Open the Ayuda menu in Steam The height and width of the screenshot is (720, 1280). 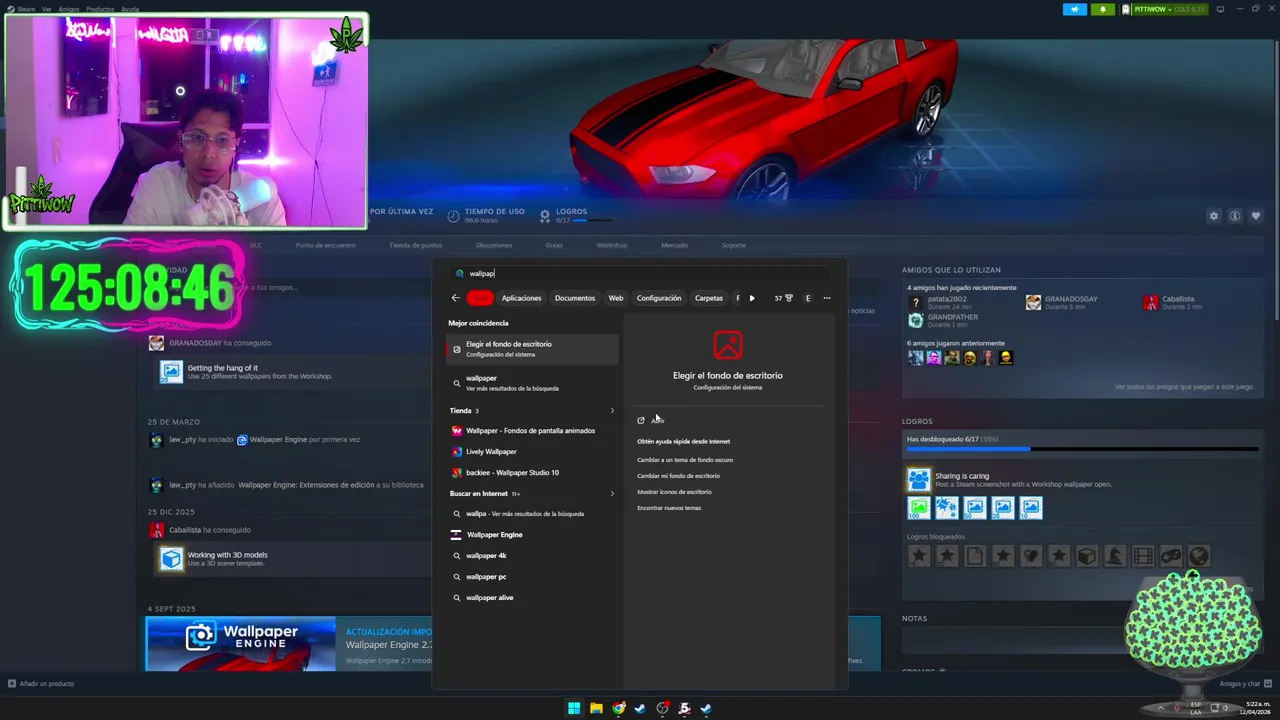point(130,9)
